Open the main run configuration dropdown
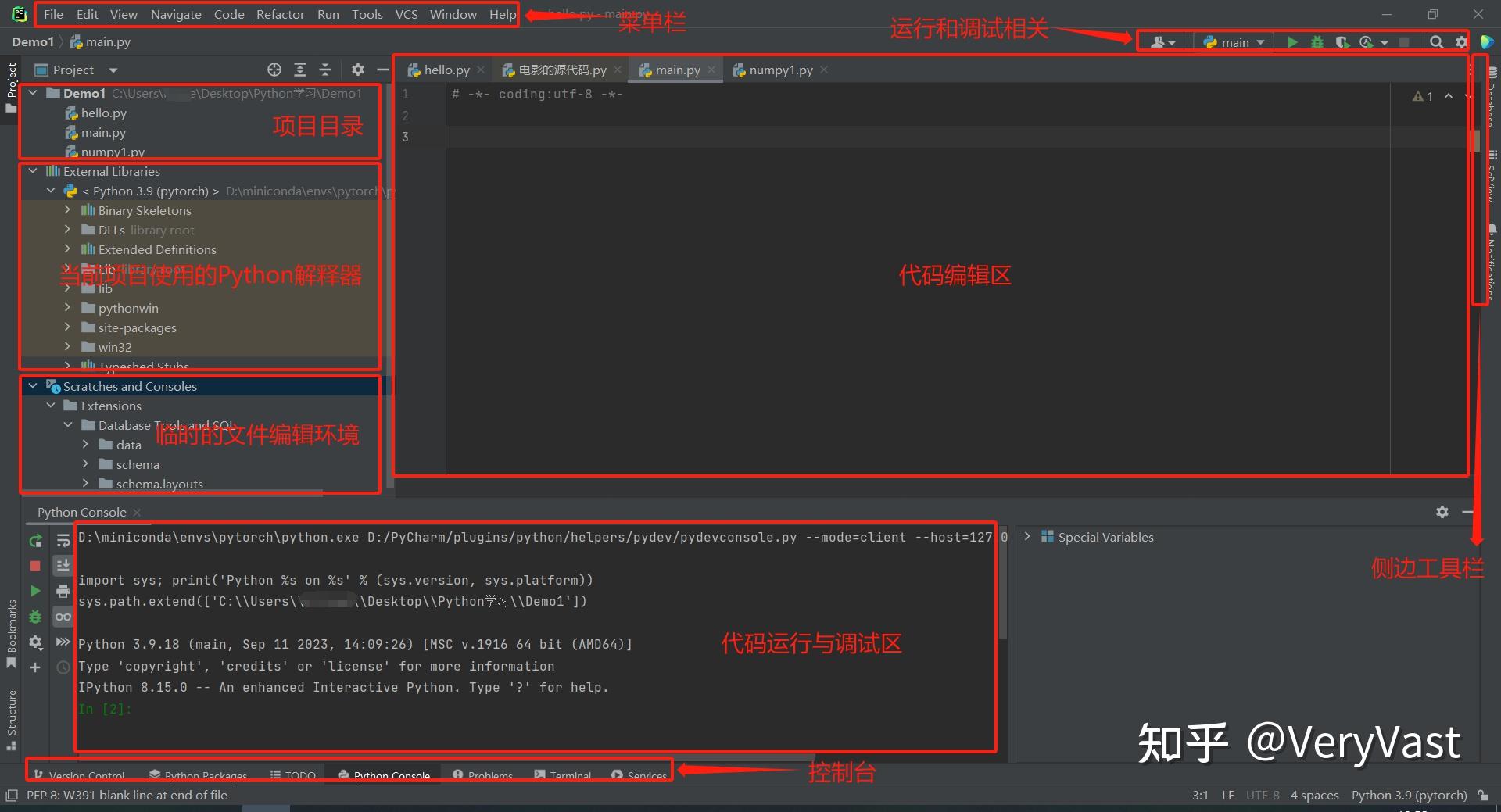The image size is (1501, 812). [1233, 42]
